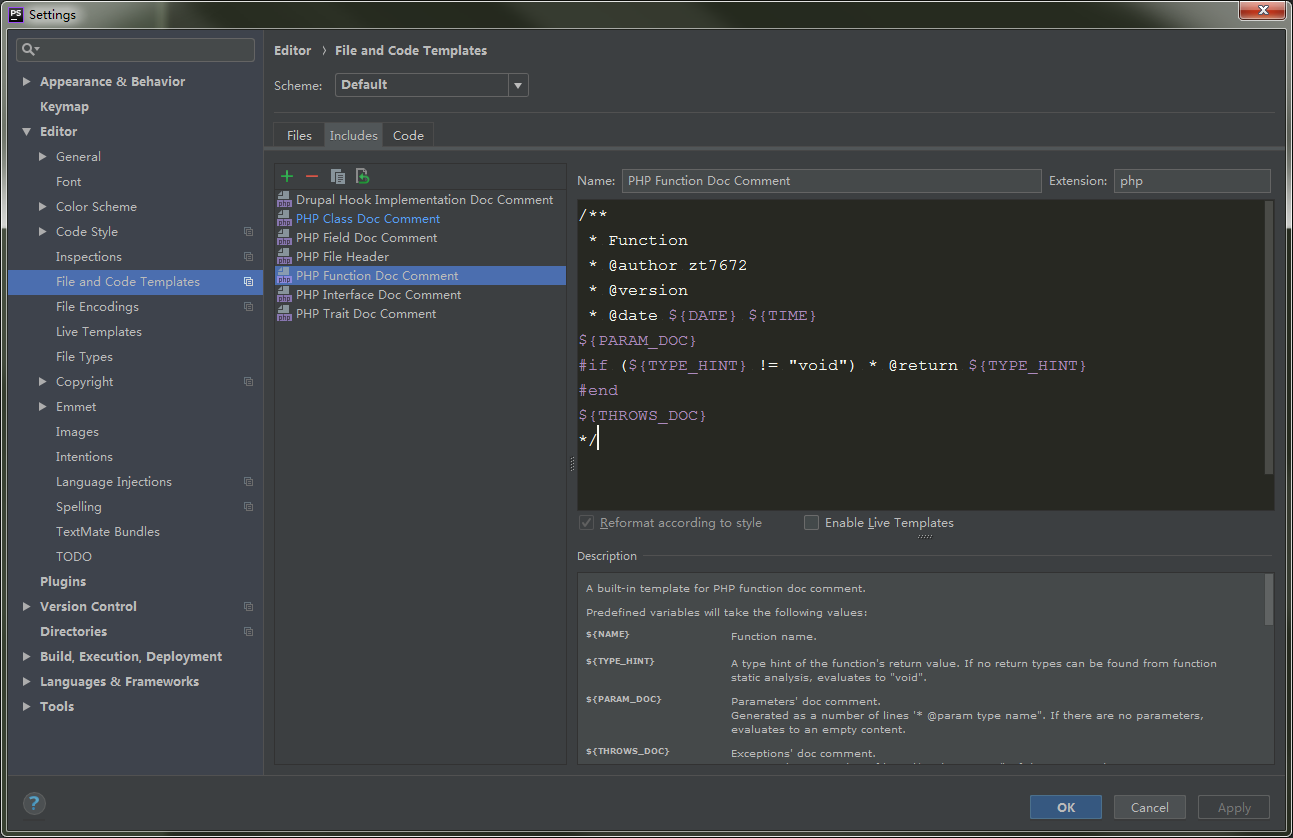Copy the selected template icon
Screen dimensions: 1293x838
tap(338, 176)
